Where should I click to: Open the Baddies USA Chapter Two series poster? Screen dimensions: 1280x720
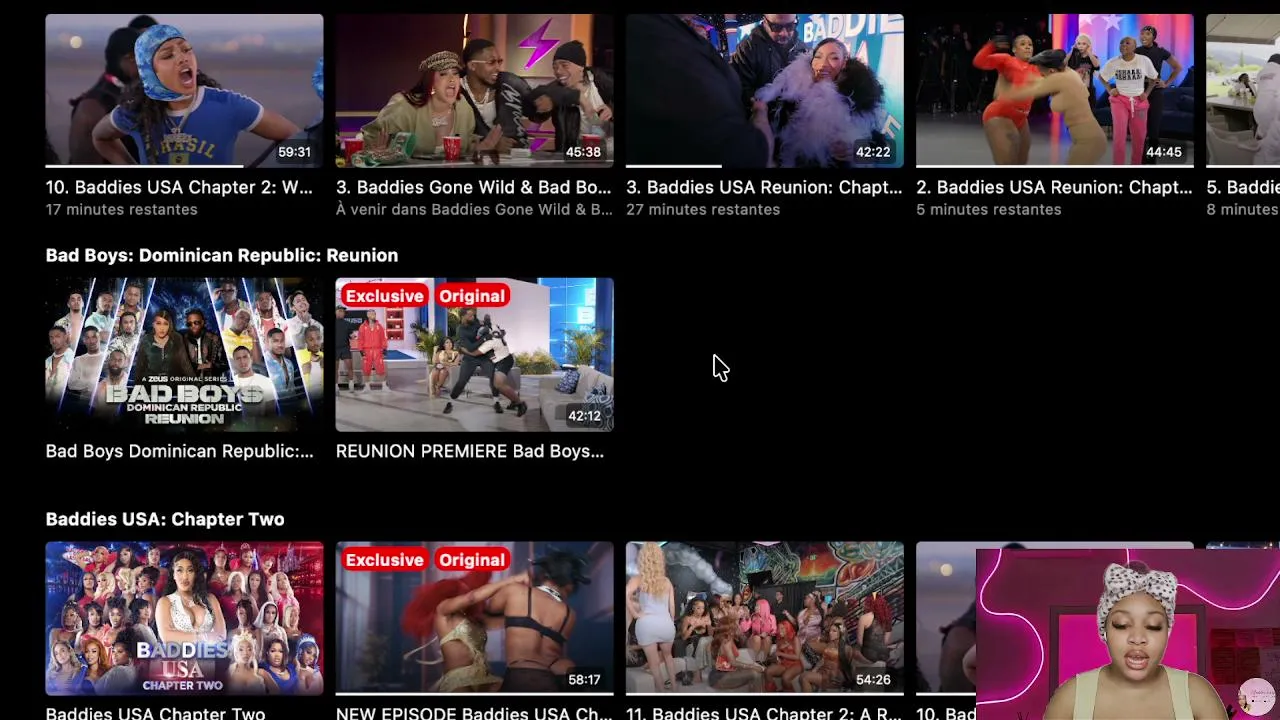pyautogui.click(x=184, y=618)
